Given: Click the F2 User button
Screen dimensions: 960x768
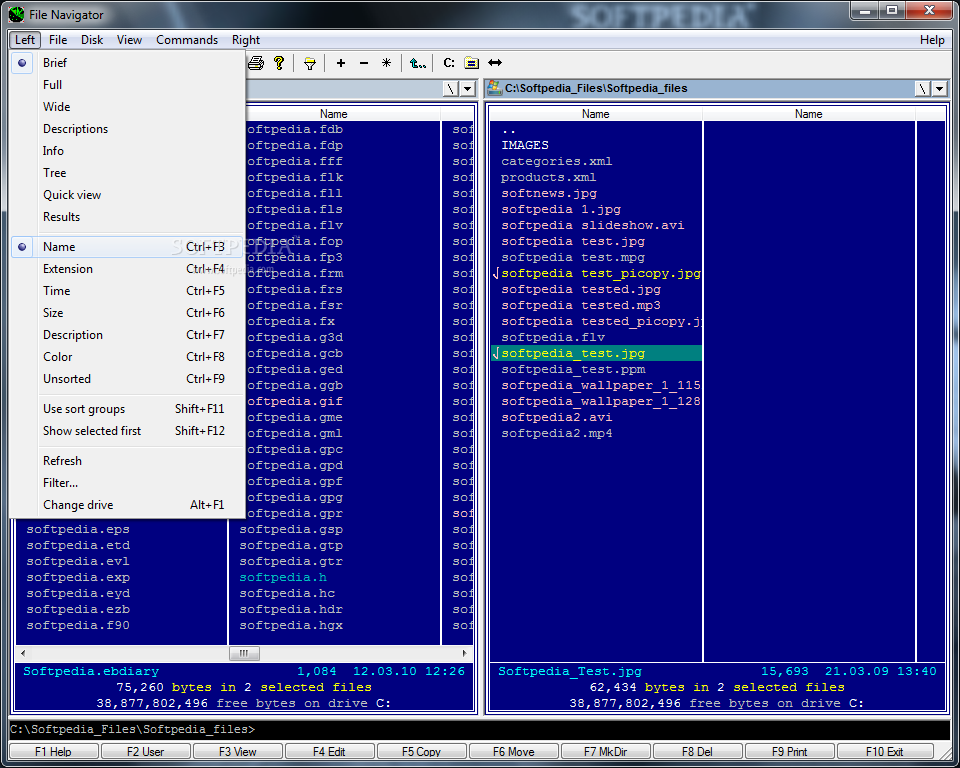Looking at the screenshot, I should [x=146, y=751].
